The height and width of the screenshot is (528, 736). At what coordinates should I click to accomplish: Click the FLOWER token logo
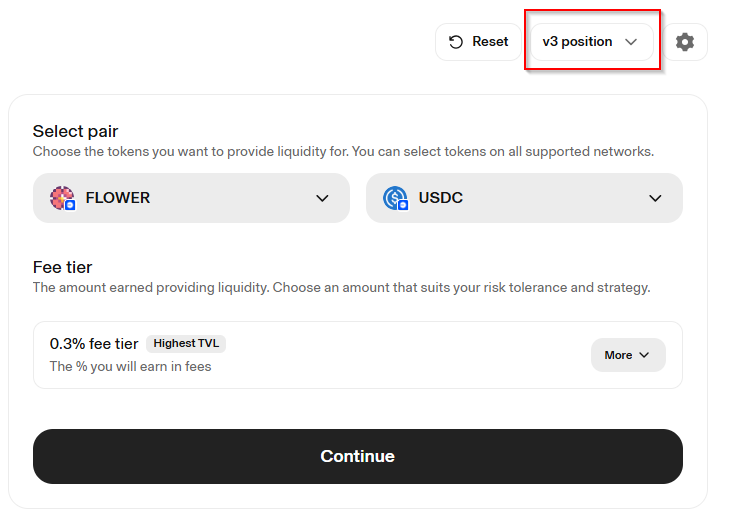(63, 198)
